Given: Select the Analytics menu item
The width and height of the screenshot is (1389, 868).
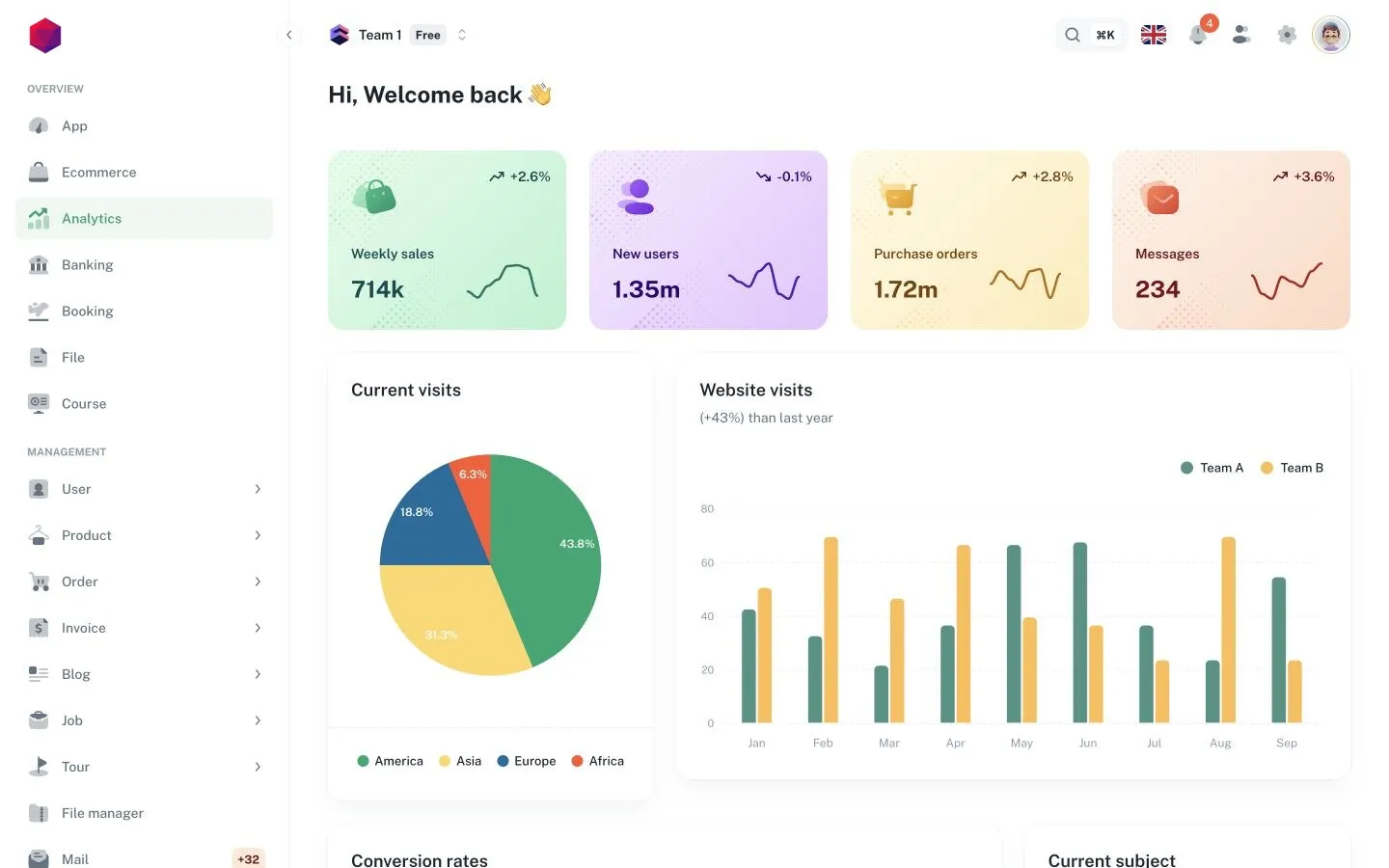Looking at the screenshot, I should [x=145, y=218].
